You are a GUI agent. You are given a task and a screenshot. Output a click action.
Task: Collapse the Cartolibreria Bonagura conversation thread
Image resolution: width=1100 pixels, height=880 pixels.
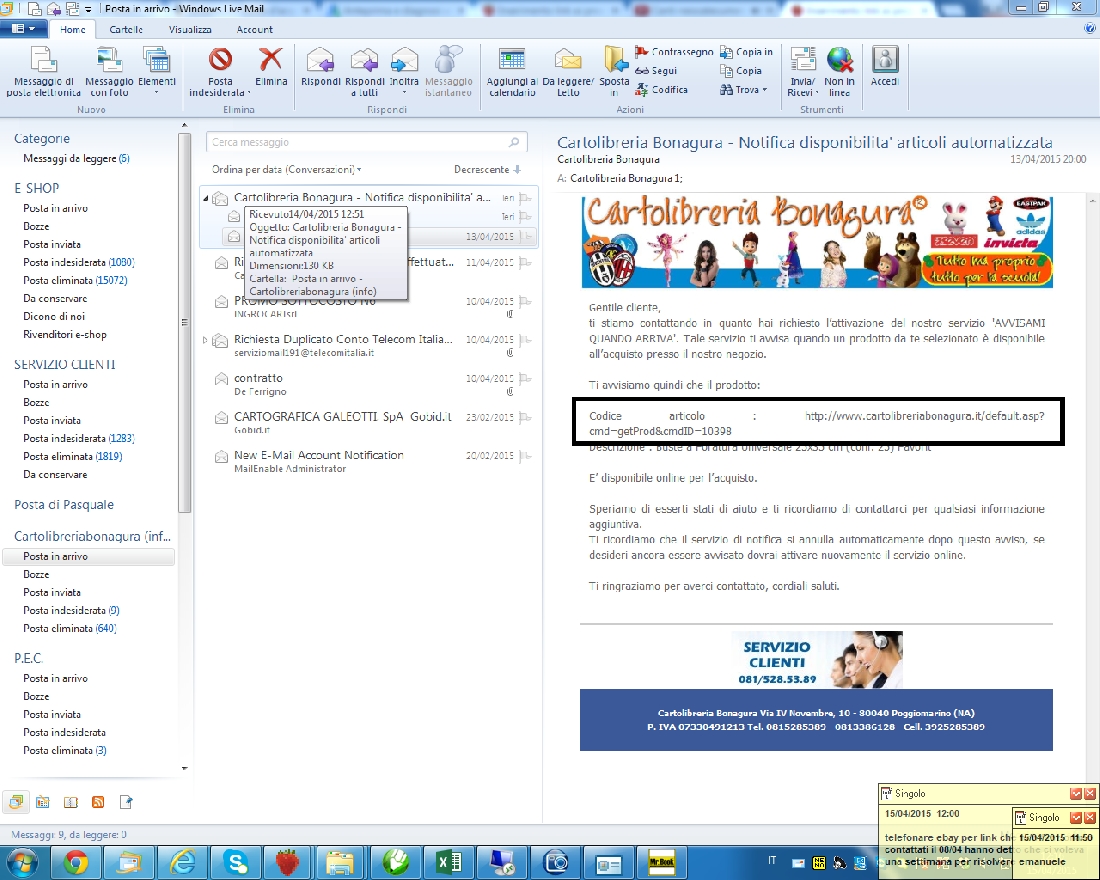[206, 199]
